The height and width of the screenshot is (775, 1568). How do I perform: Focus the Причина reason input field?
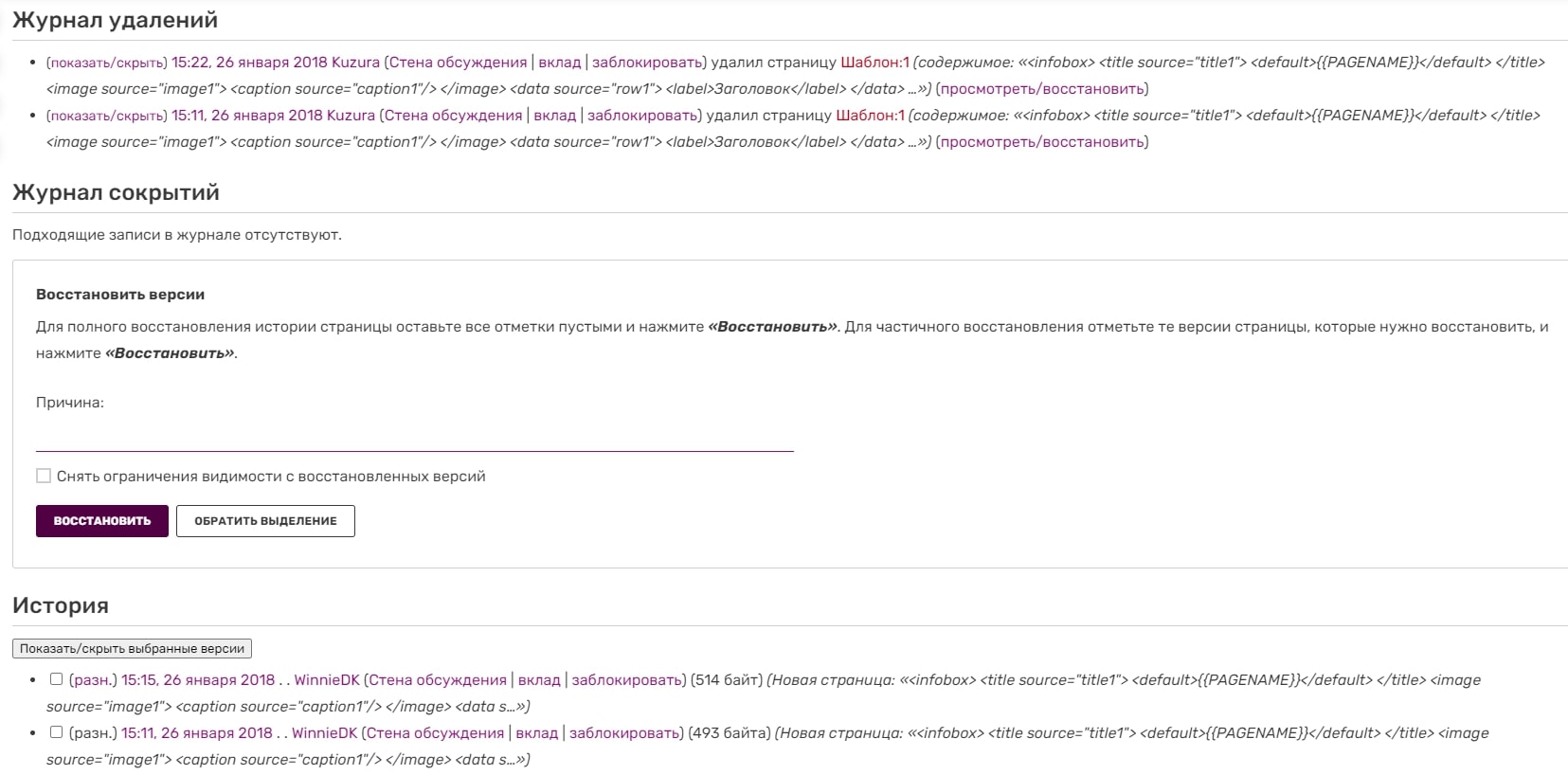point(414,437)
